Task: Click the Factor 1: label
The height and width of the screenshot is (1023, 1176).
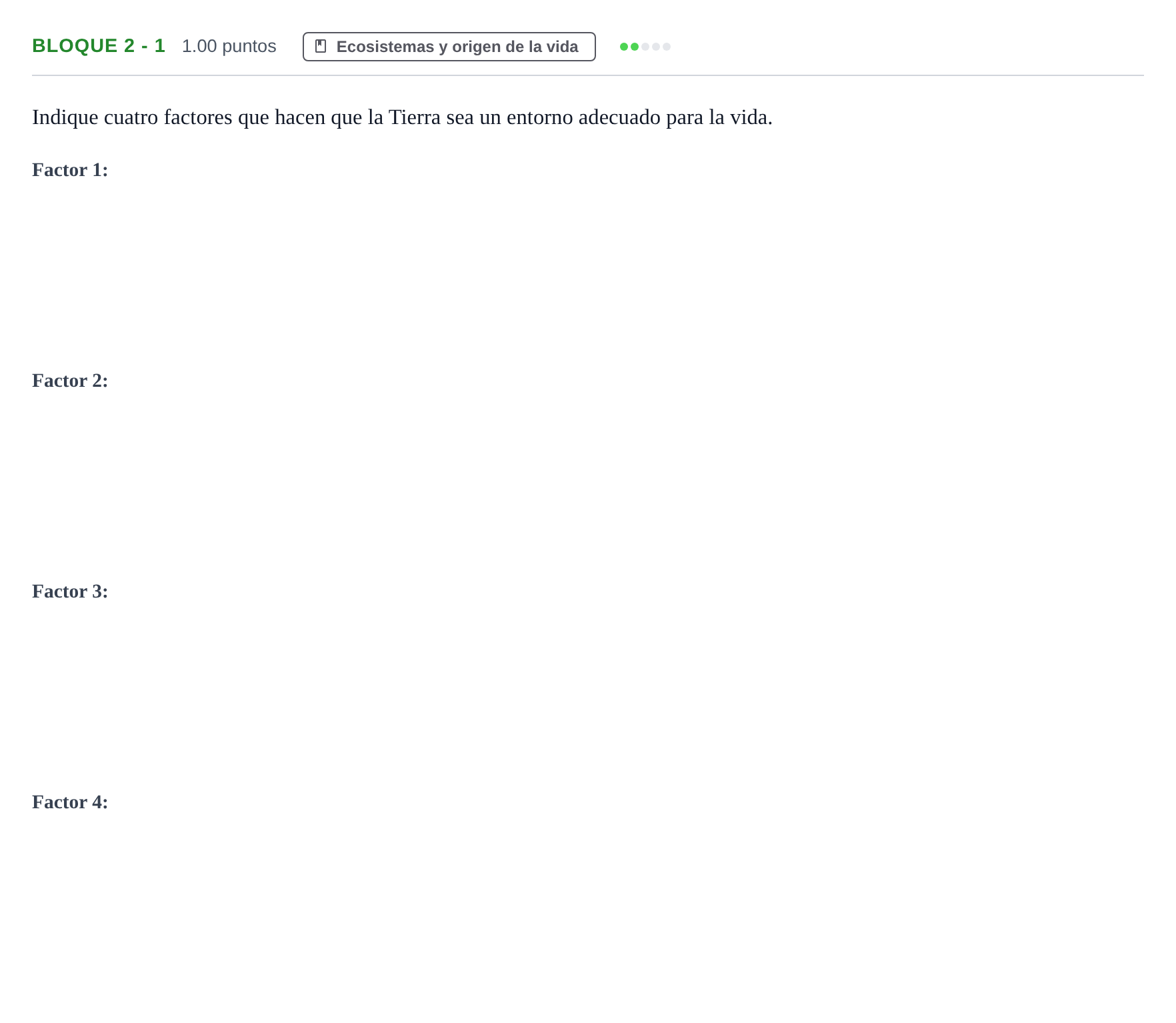Action: [70, 170]
